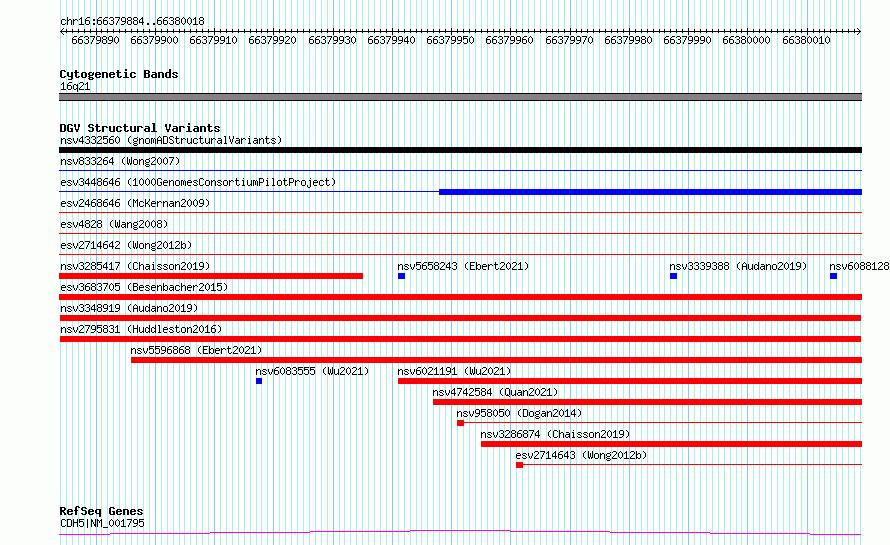This screenshot has height=545, width=890.
Task: Select the RefSeq Genes track title
Action: (101, 511)
